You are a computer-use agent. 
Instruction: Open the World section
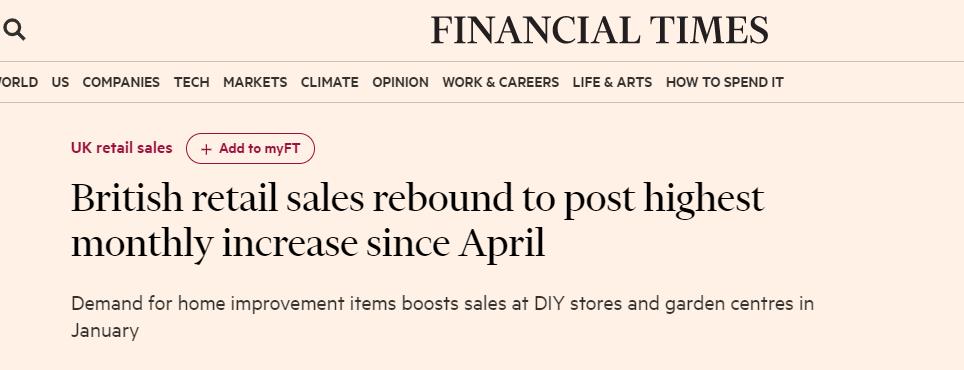tap(18, 82)
